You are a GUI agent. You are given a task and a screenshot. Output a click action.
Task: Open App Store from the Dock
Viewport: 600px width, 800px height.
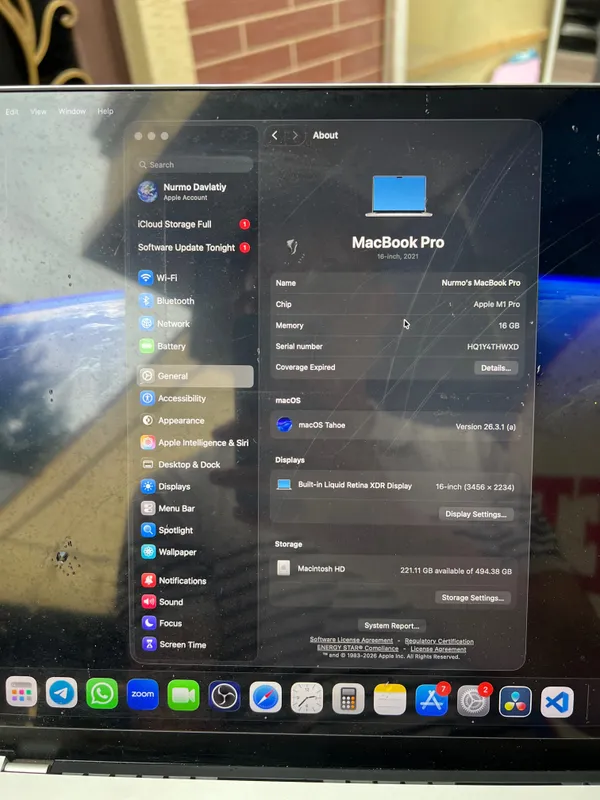tap(432, 700)
